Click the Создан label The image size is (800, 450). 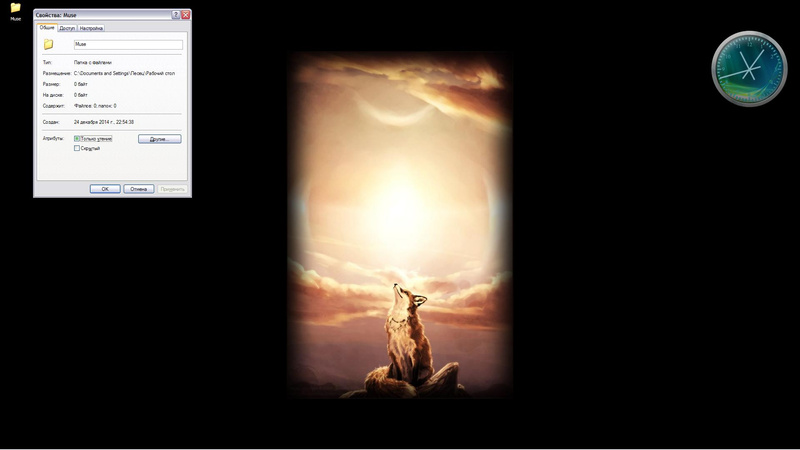pos(51,122)
